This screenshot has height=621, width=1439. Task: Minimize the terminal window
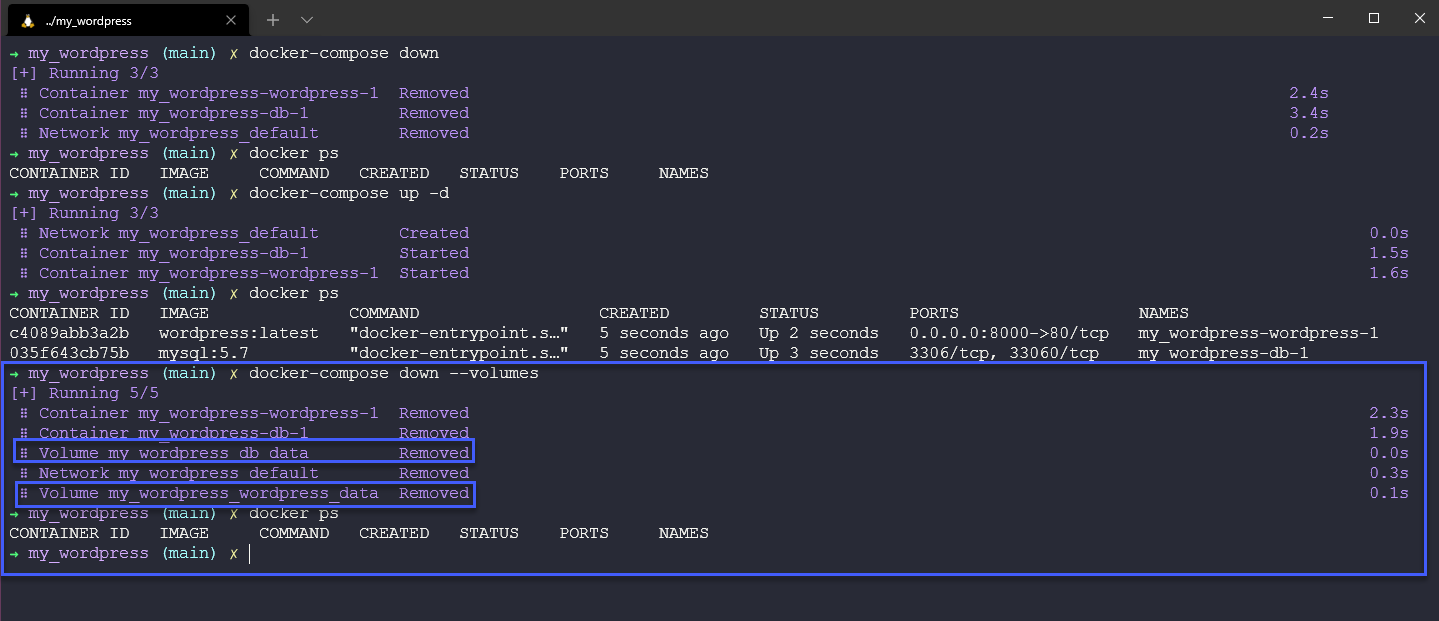click(x=1328, y=18)
